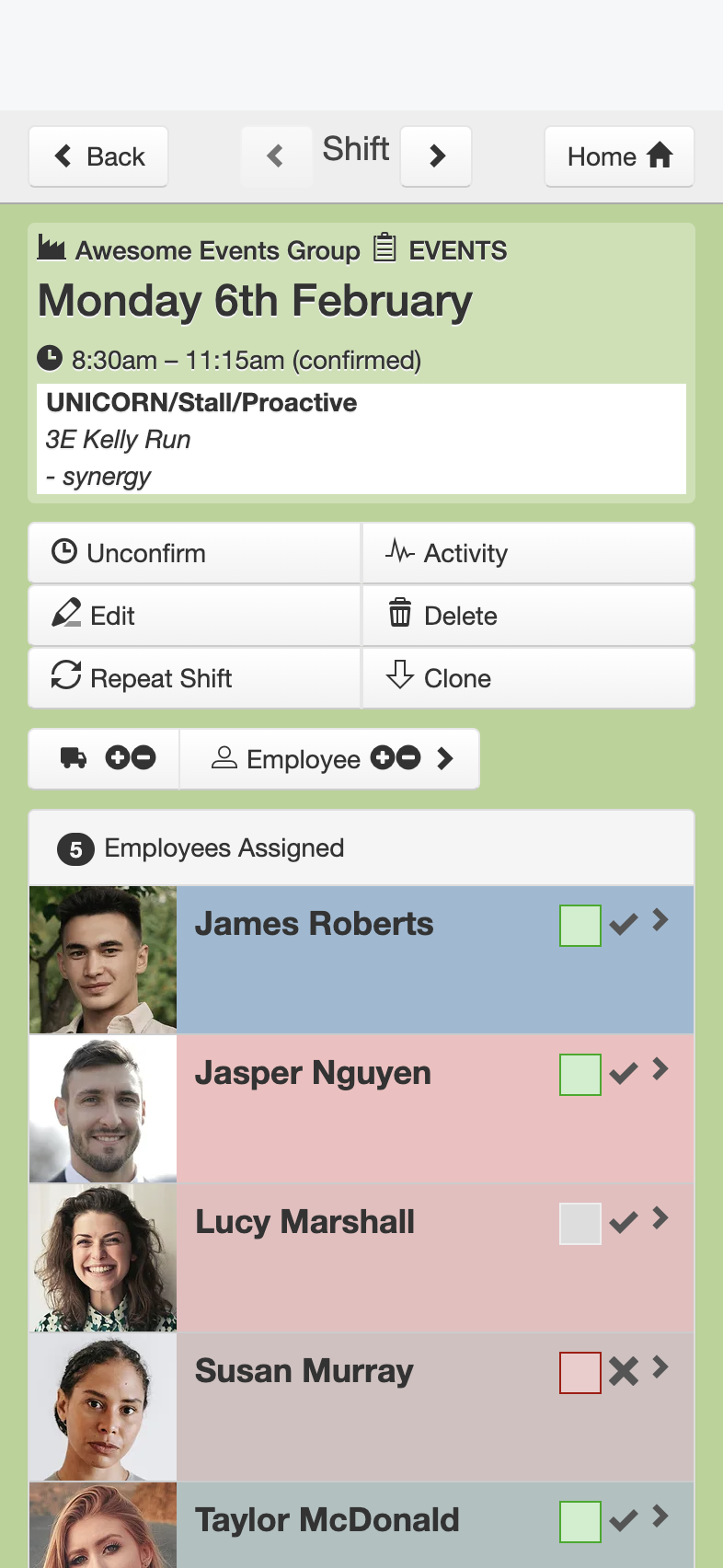This screenshot has height=1568, width=723.
Task: Click the Unconfirm button
Action: click(x=194, y=553)
